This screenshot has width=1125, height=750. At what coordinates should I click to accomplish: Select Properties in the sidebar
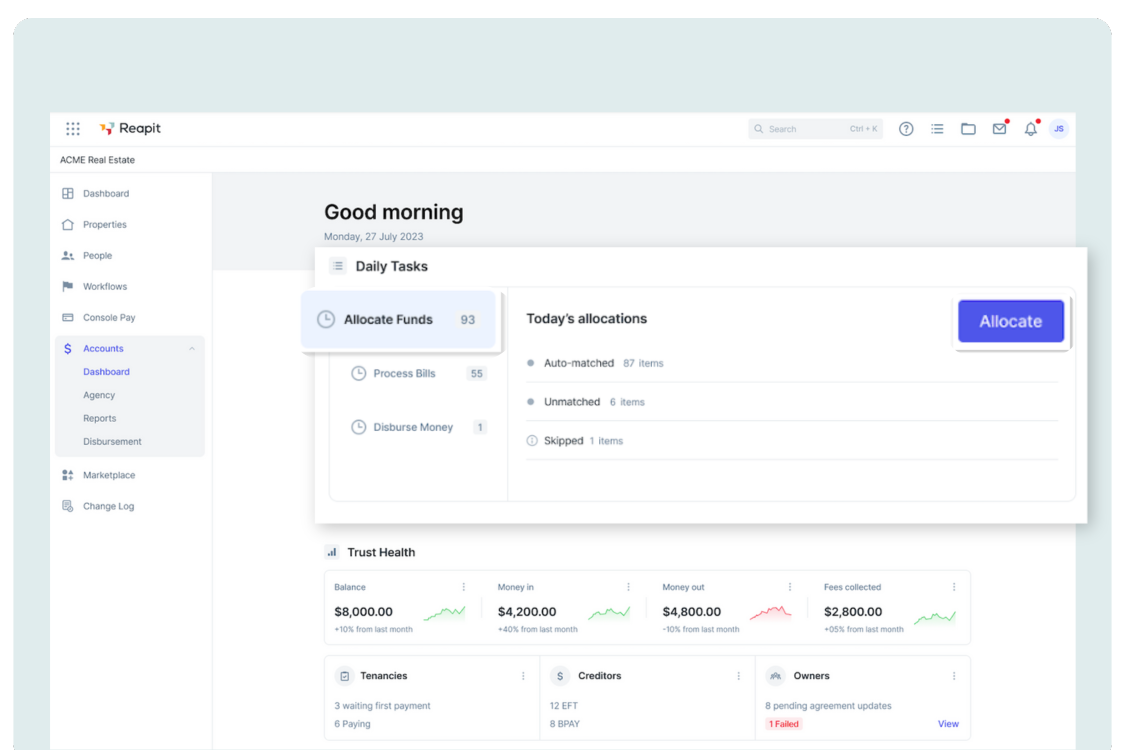[x=104, y=224]
